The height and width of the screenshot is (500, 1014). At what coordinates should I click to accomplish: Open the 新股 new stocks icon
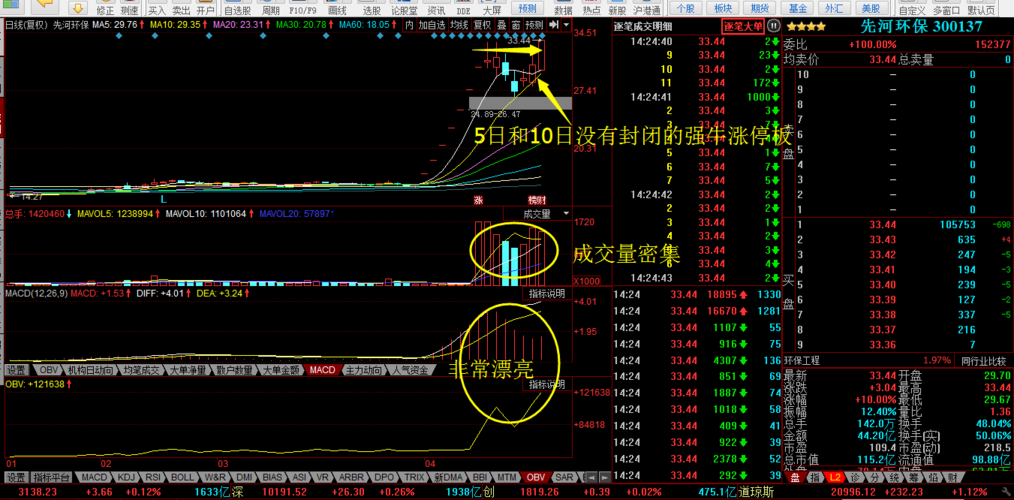[x=617, y=8]
